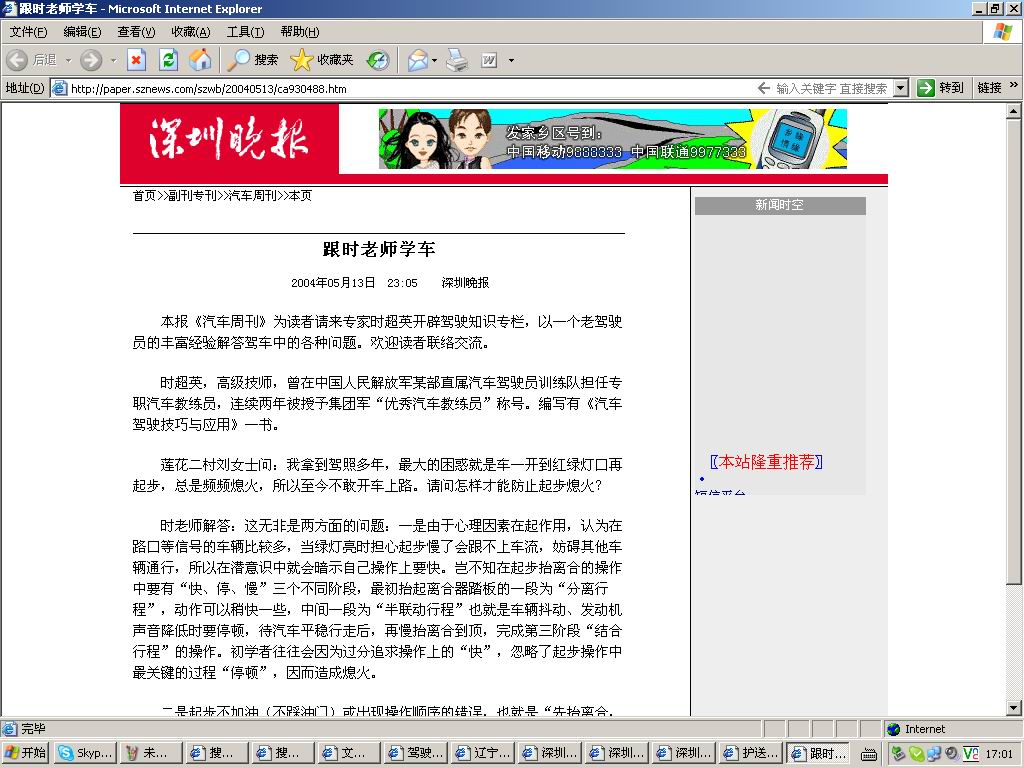1024x768 pixels.
Task: Open the 工具(T) menu
Action: pos(245,32)
